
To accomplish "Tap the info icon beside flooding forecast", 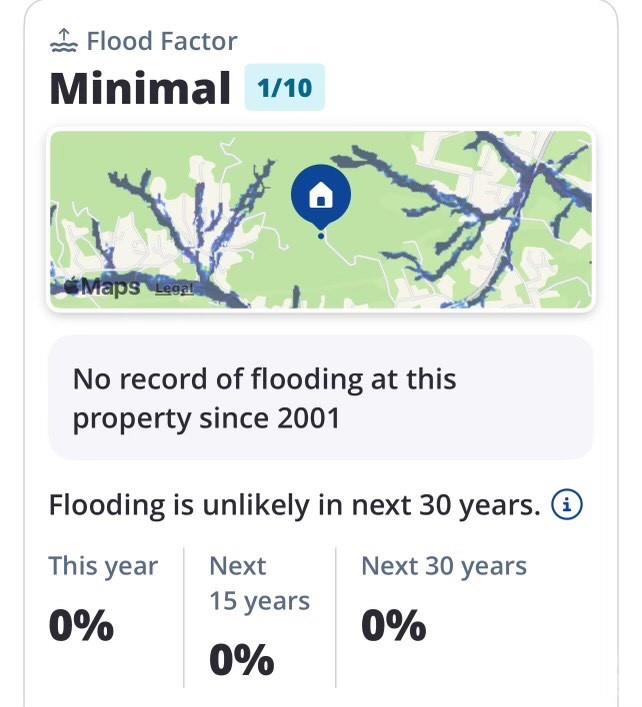I will (567, 505).
